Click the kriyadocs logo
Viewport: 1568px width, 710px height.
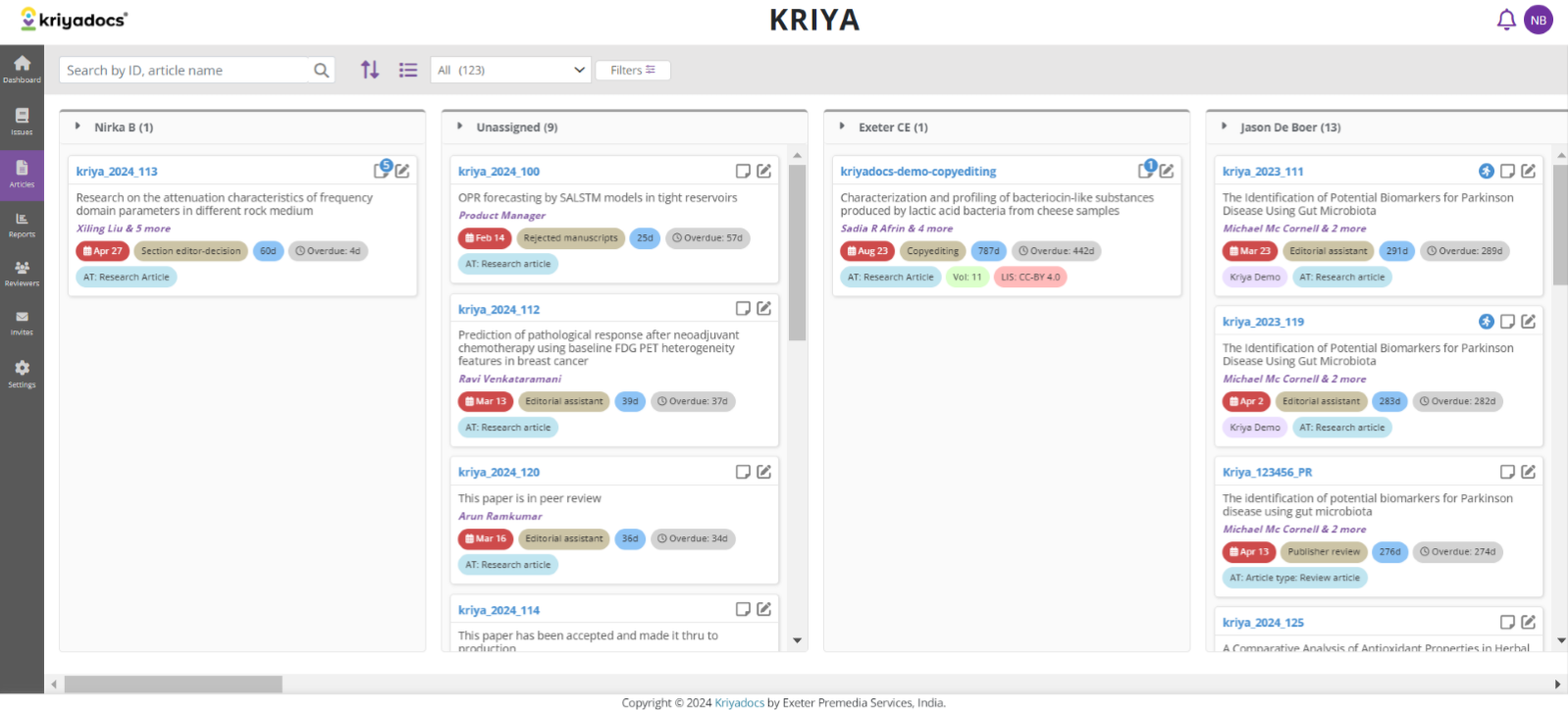[74, 19]
